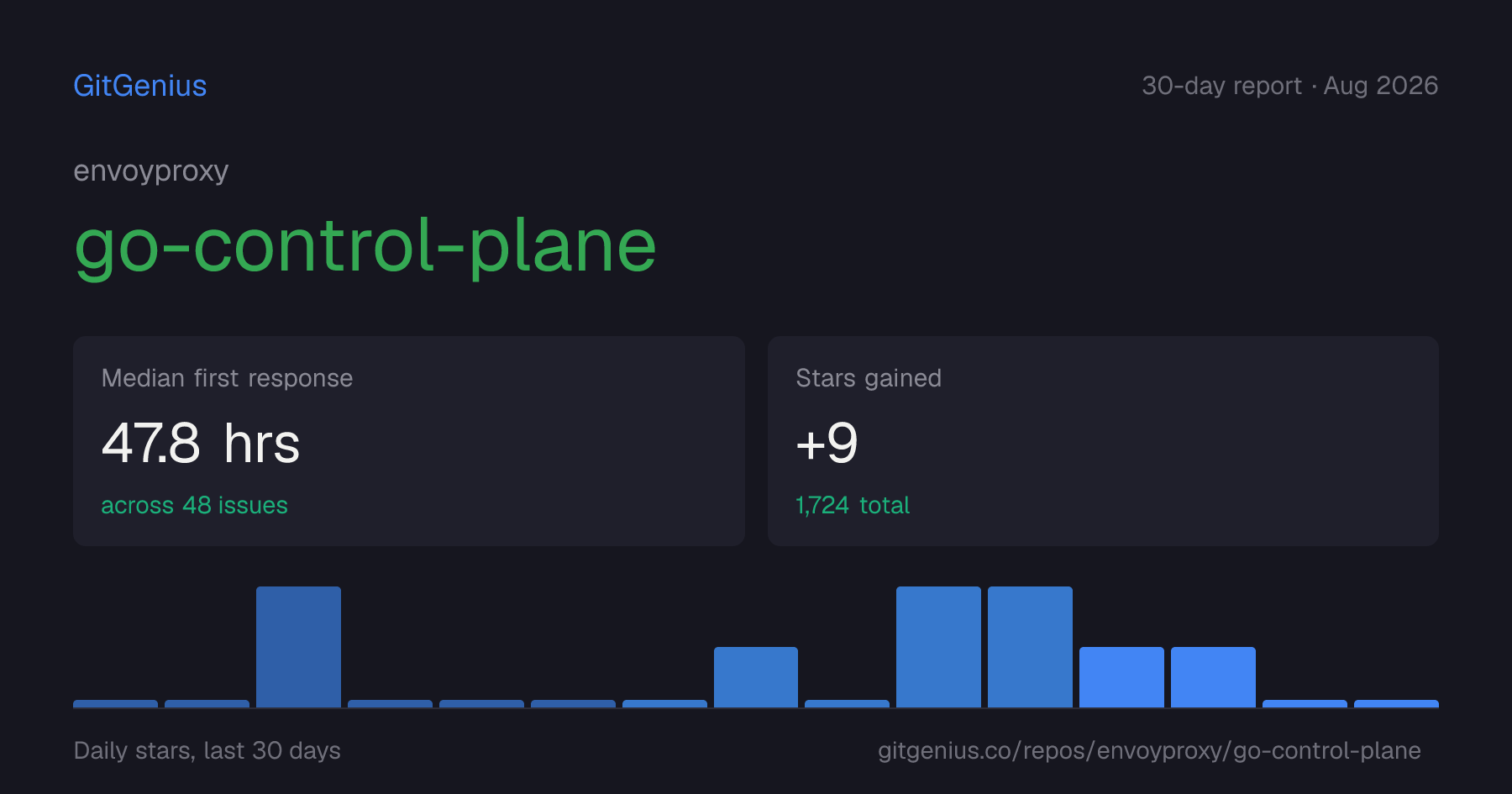Open the Stars gained card
The image size is (1512, 794).
click(x=1103, y=441)
